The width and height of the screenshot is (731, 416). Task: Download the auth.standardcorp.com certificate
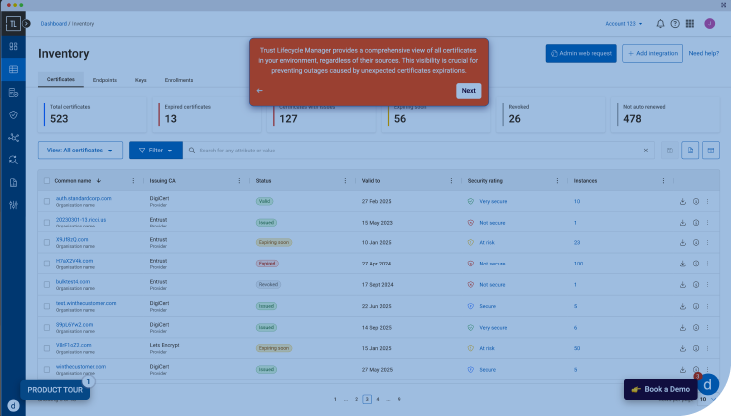(x=681, y=201)
